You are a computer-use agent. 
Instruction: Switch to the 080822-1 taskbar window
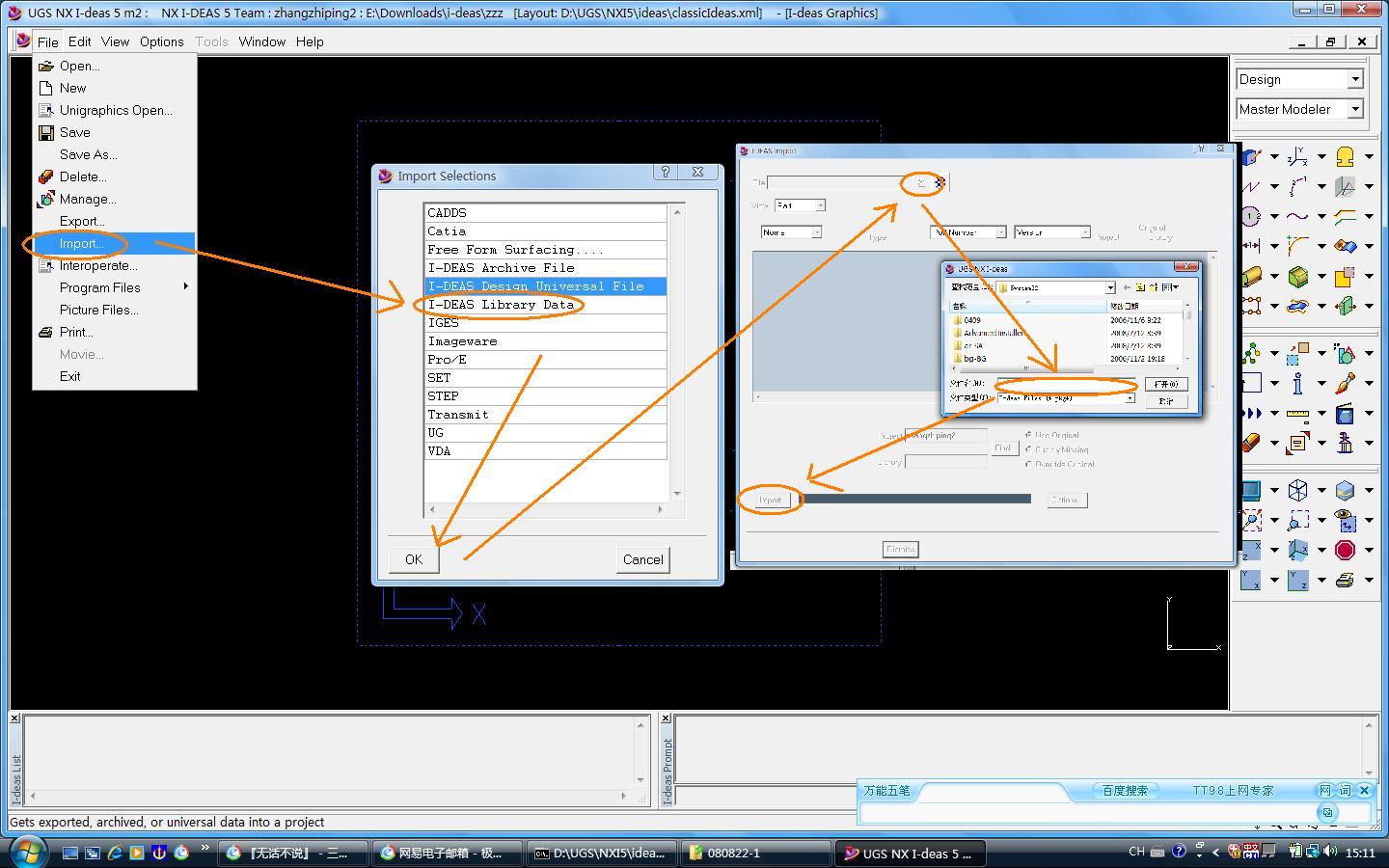(x=755, y=853)
